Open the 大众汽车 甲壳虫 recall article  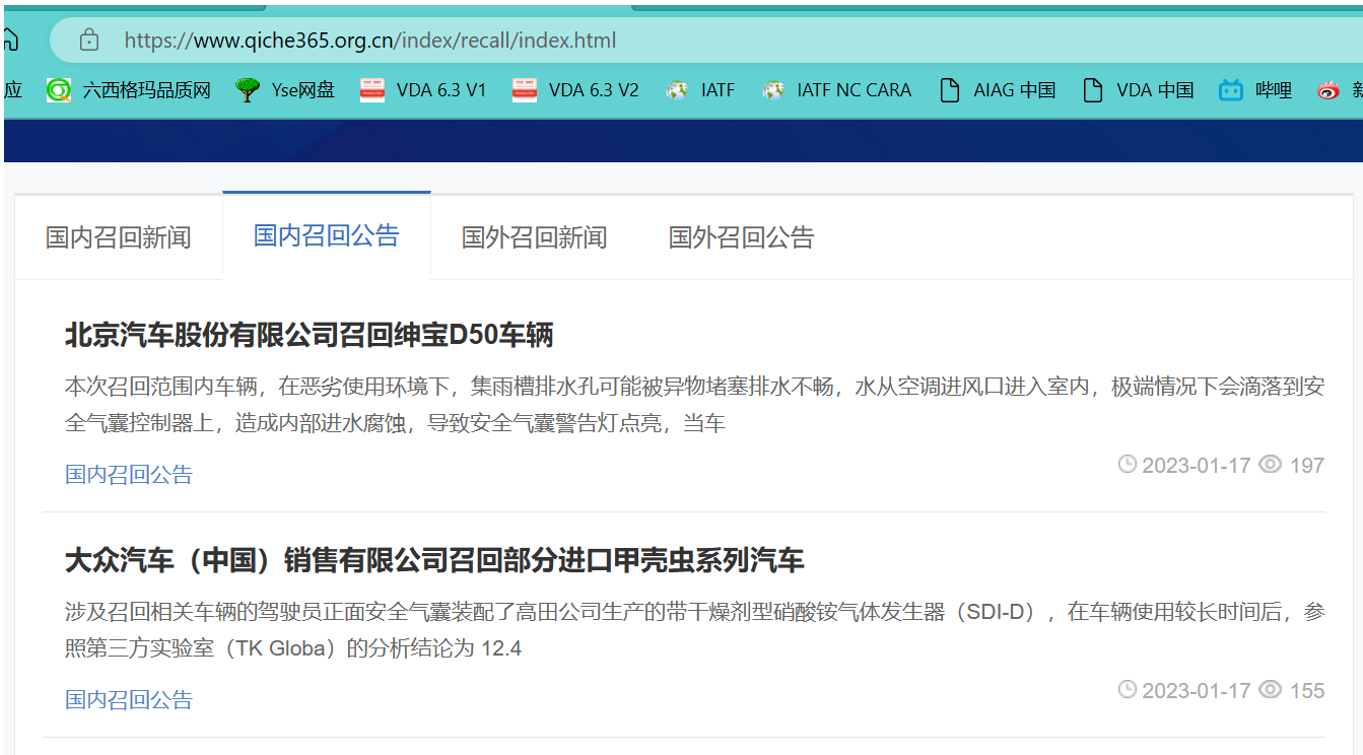click(434, 560)
